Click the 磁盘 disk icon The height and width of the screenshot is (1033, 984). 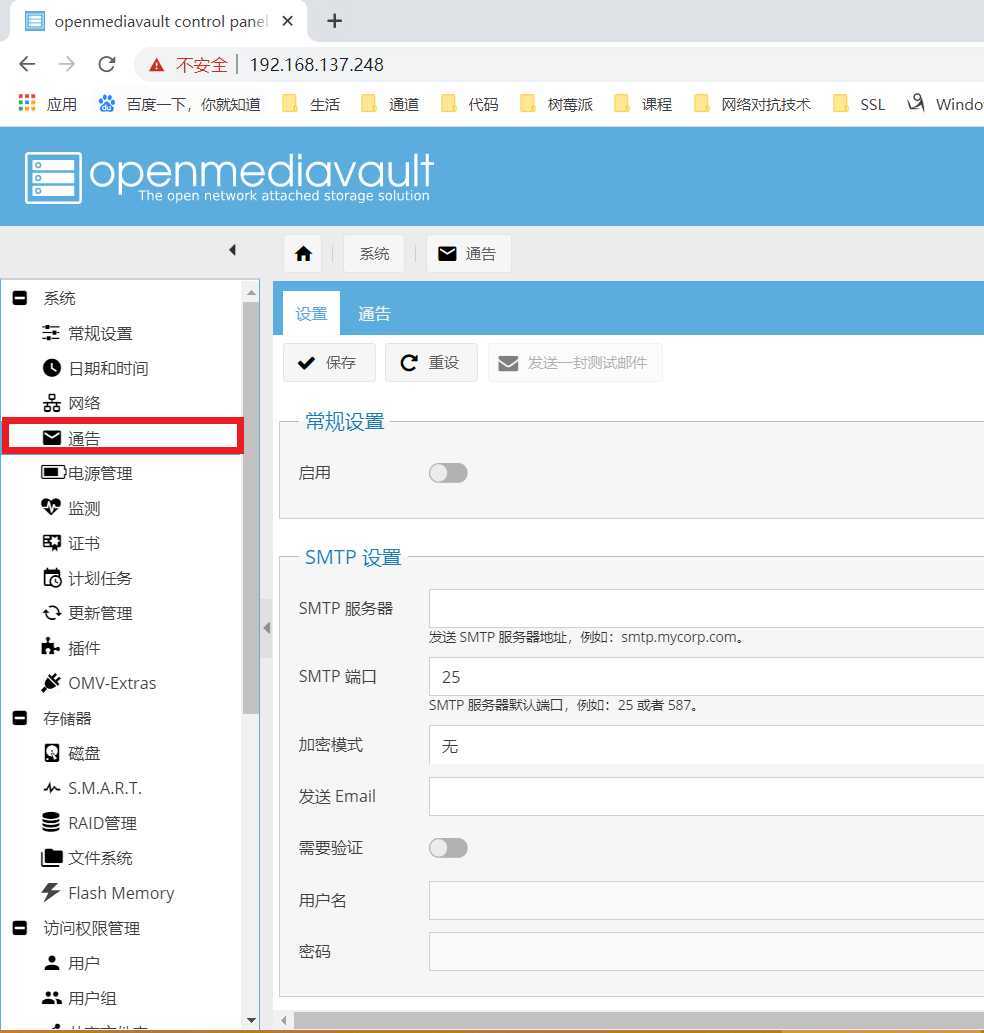click(51, 752)
